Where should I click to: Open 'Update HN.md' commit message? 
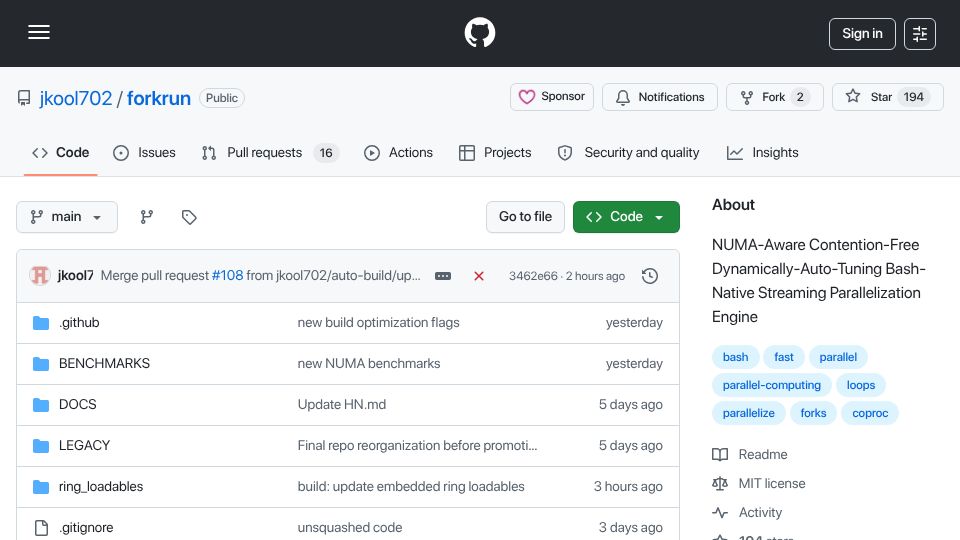(342, 405)
